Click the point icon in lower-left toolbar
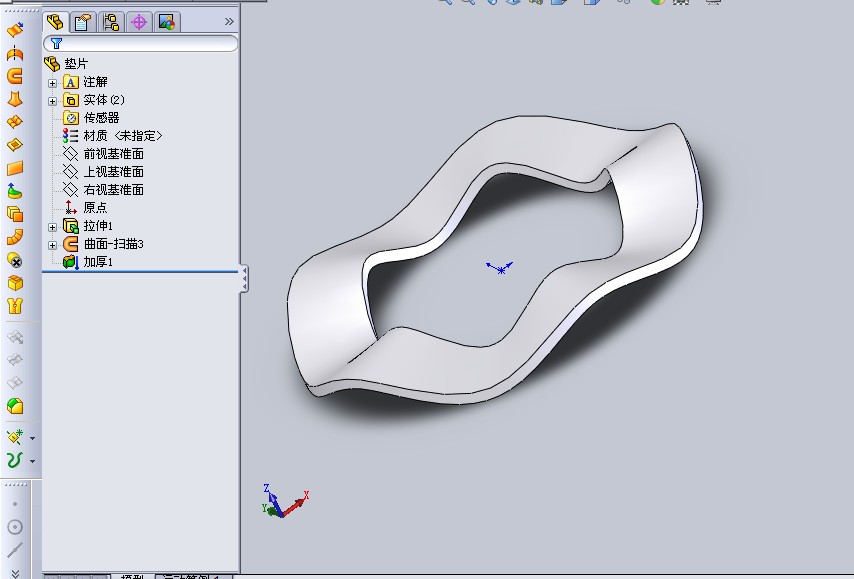 point(15,504)
